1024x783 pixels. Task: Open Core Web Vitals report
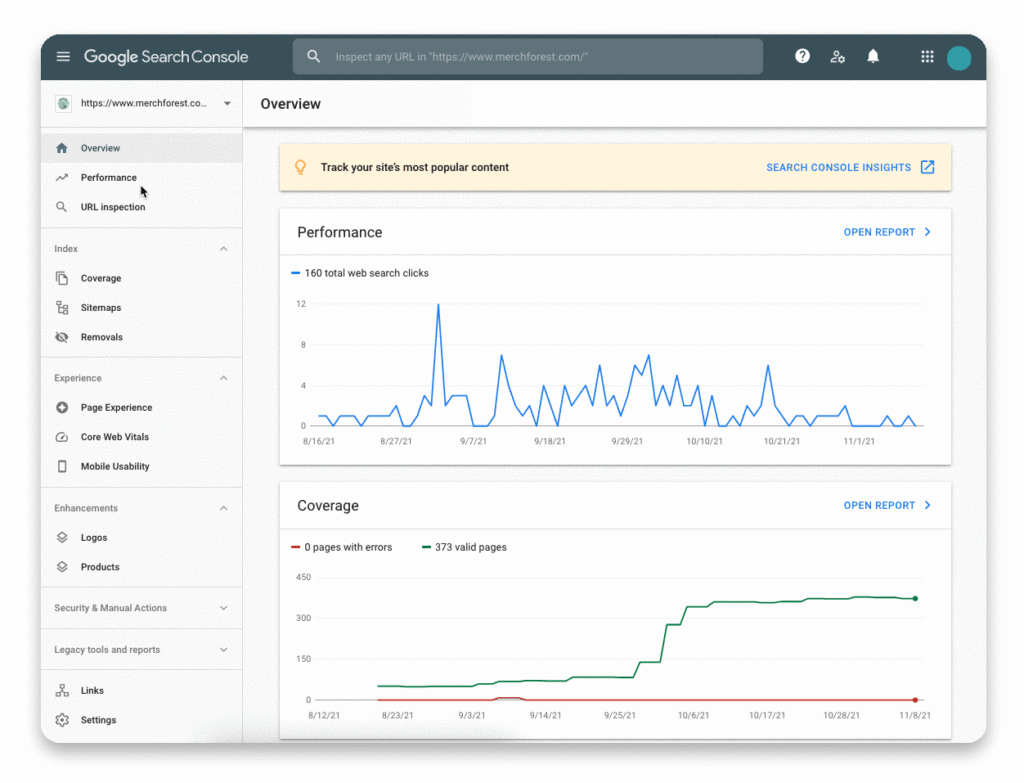[x=142, y=437]
